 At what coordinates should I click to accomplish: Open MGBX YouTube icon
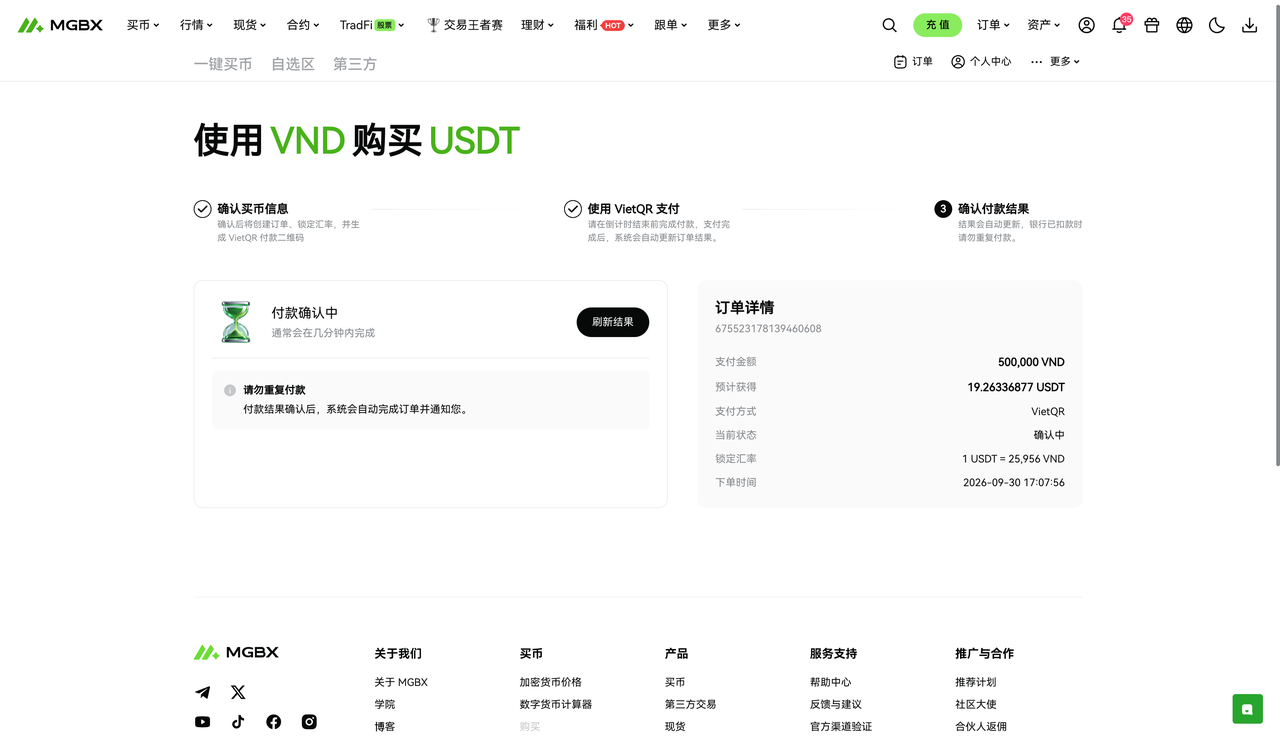coord(203,722)
